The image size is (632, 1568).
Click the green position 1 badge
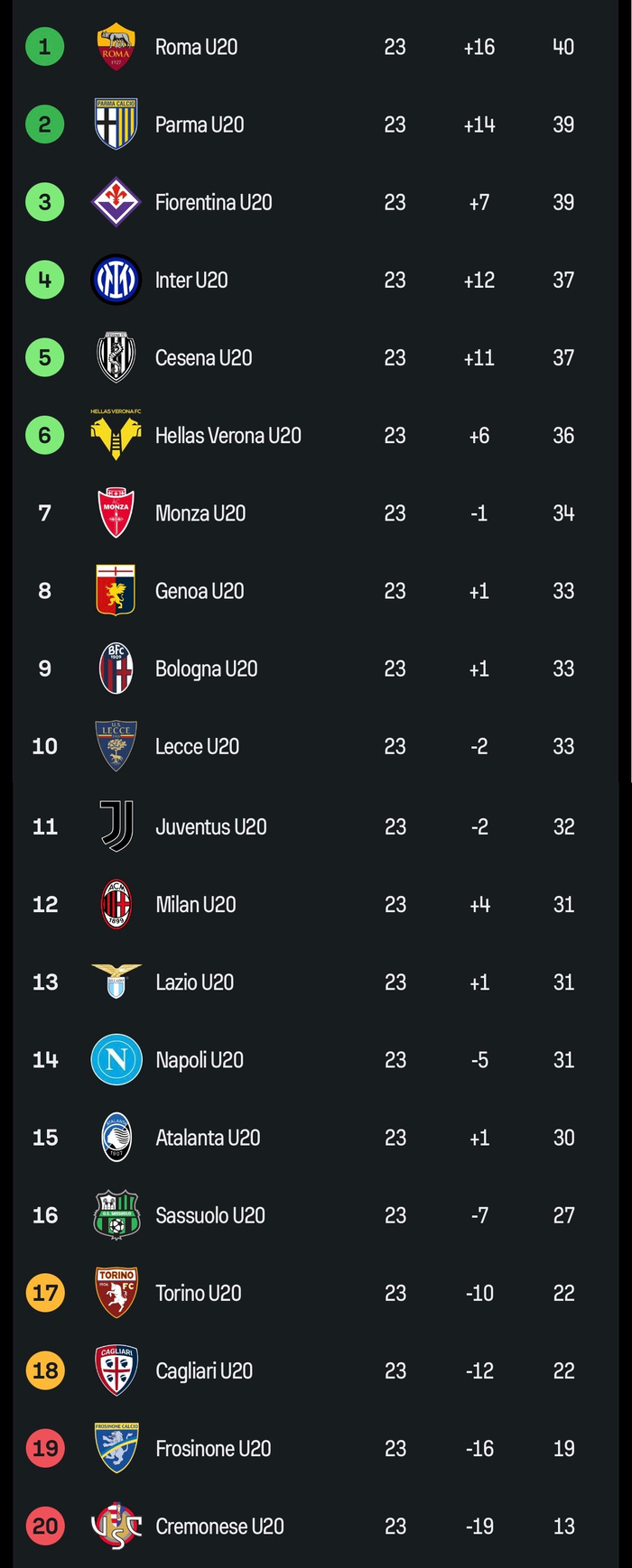(x=45, y=47)
